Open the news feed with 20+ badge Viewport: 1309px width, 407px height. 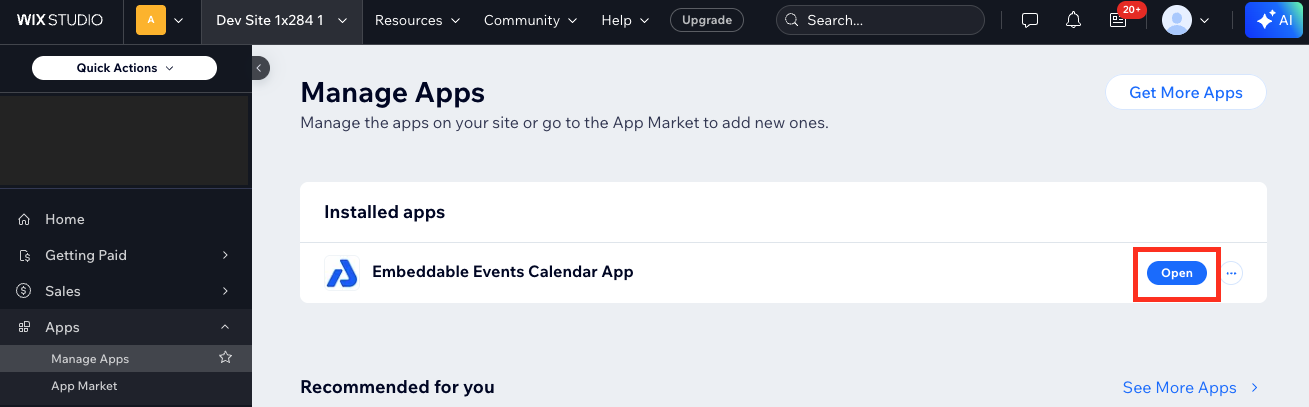(1119, 20)
